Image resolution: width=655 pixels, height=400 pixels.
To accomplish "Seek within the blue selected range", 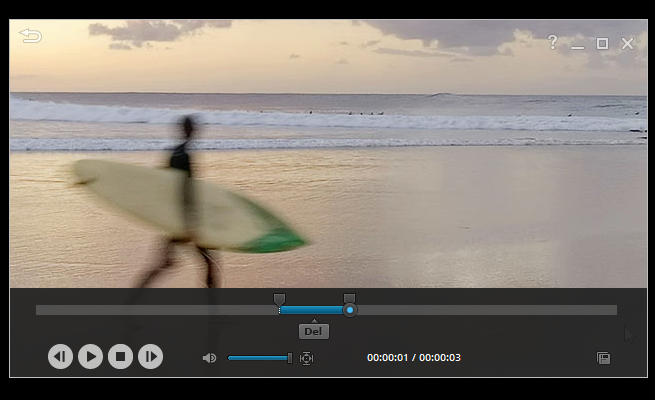I will click(x=312, y=310).
